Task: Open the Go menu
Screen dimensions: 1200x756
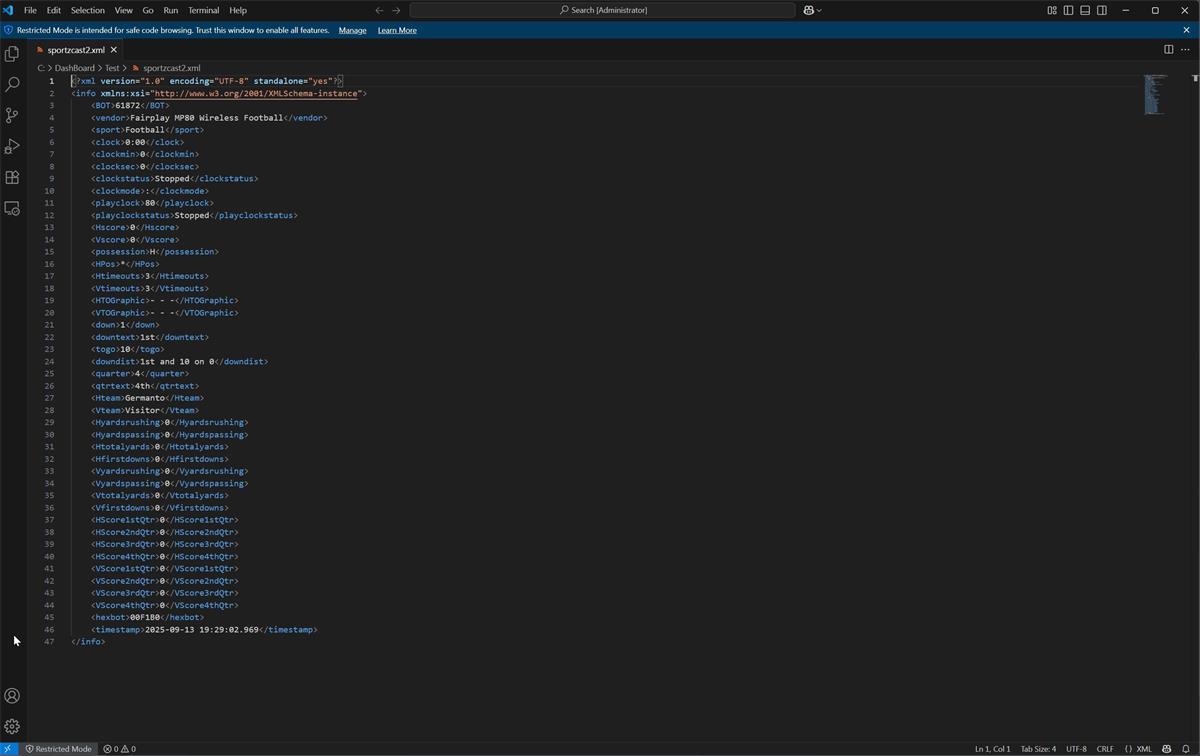Action: 148,10
